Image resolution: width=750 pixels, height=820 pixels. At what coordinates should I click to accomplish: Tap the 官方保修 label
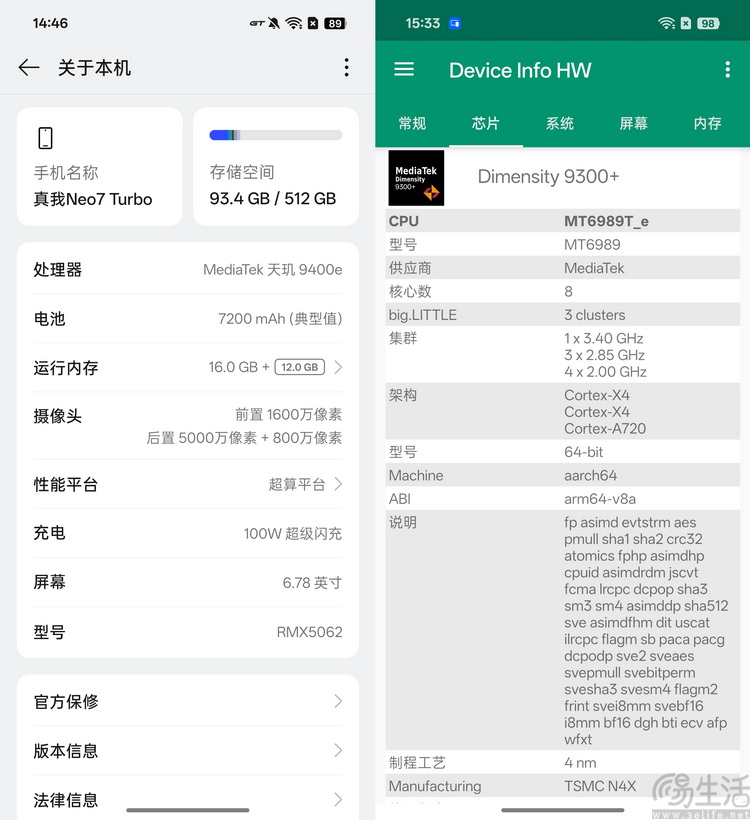coord(66,701)
